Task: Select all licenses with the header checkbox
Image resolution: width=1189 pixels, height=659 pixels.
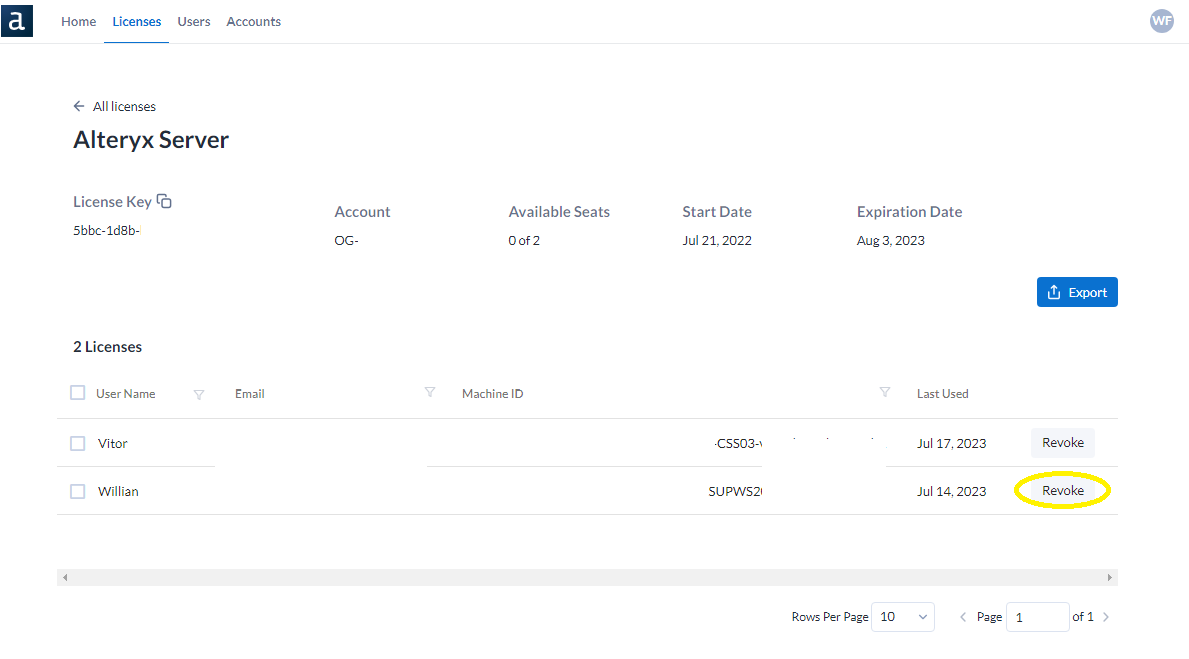Action: click(77, 393)
